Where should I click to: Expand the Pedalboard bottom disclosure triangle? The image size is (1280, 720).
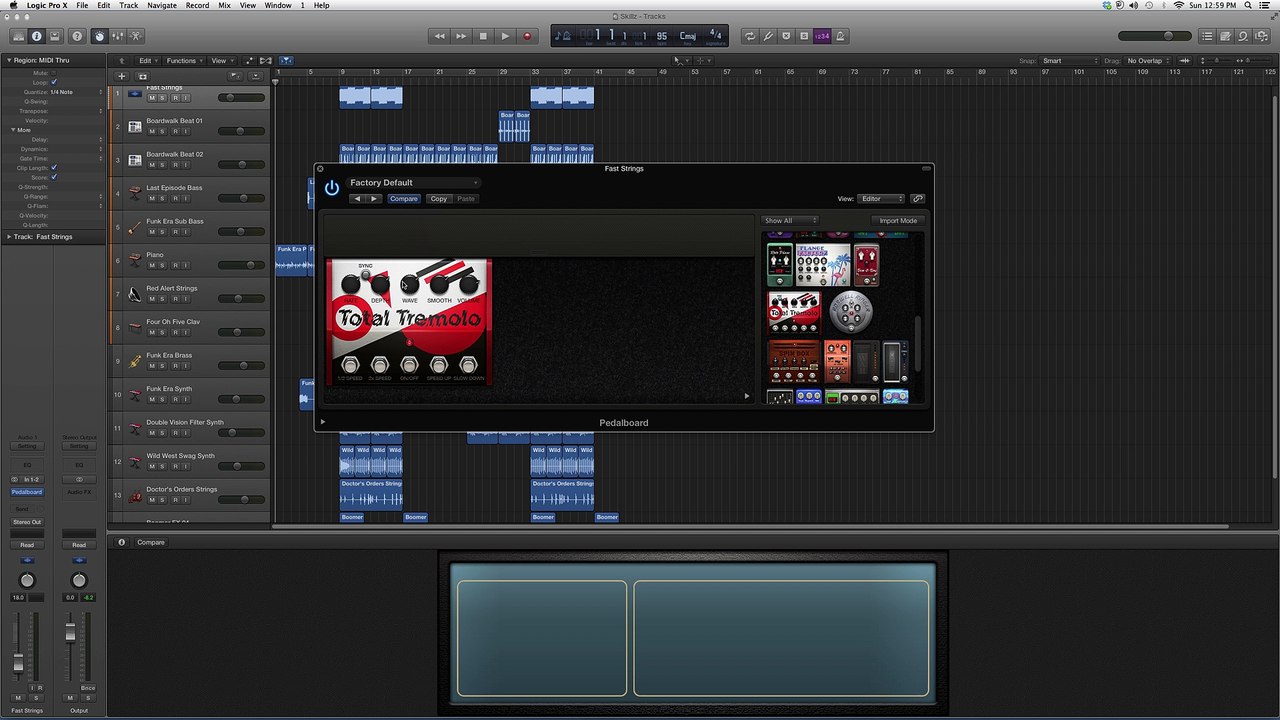tap(323, 422)
